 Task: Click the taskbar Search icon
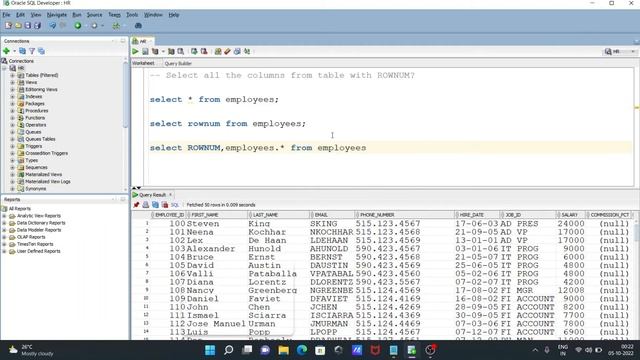(x=229, y=350)
